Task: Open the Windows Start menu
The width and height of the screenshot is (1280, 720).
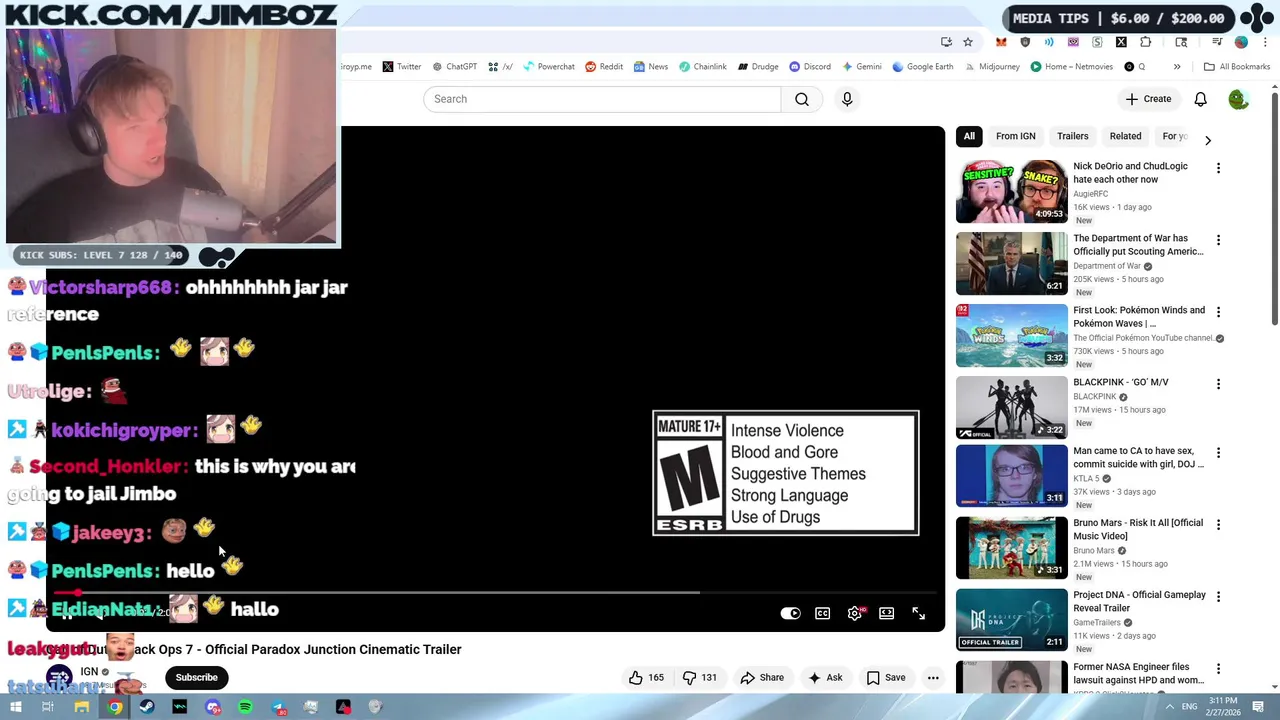Action: coord(15,707)
